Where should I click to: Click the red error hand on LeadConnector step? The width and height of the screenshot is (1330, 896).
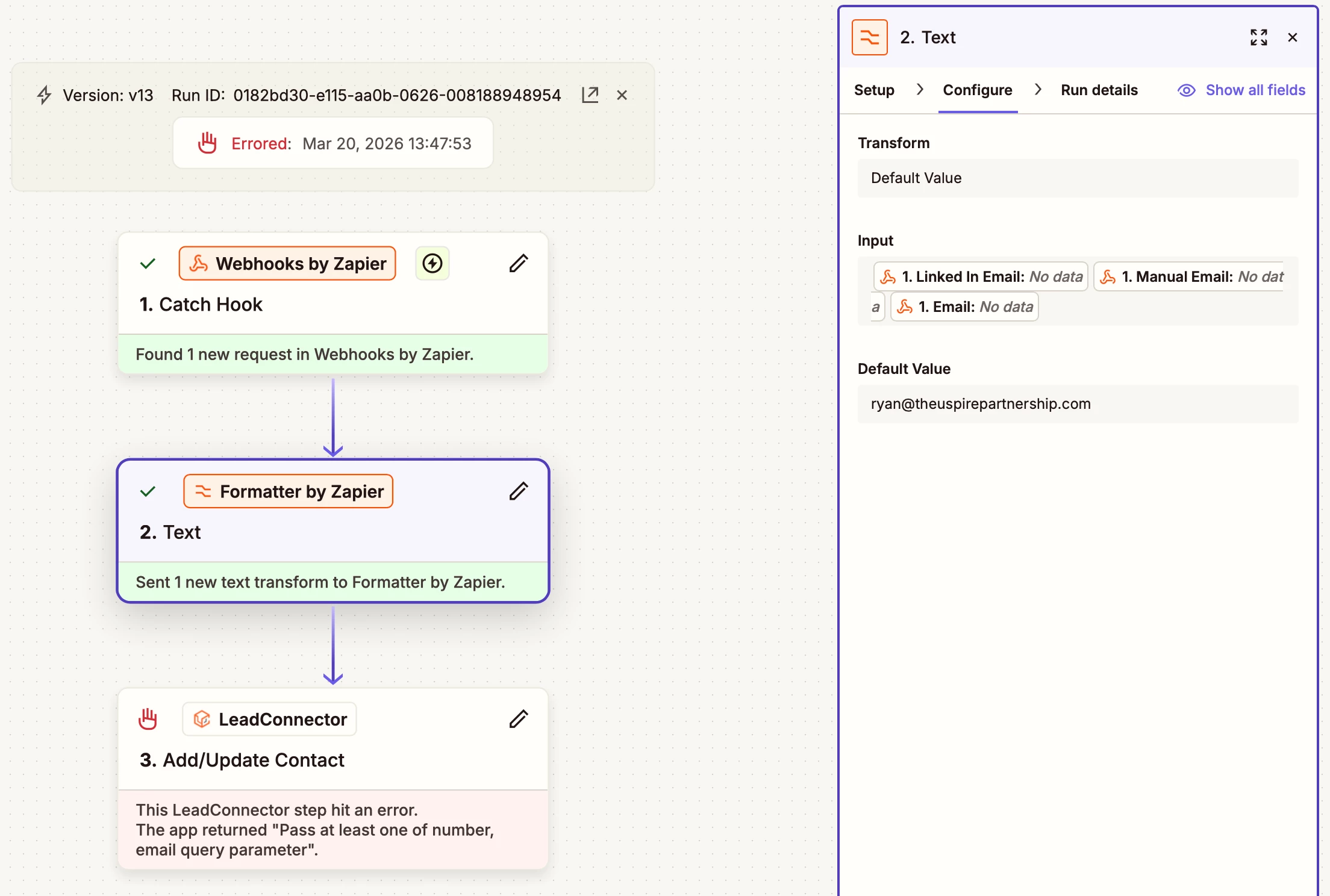[x=148, y=718]
